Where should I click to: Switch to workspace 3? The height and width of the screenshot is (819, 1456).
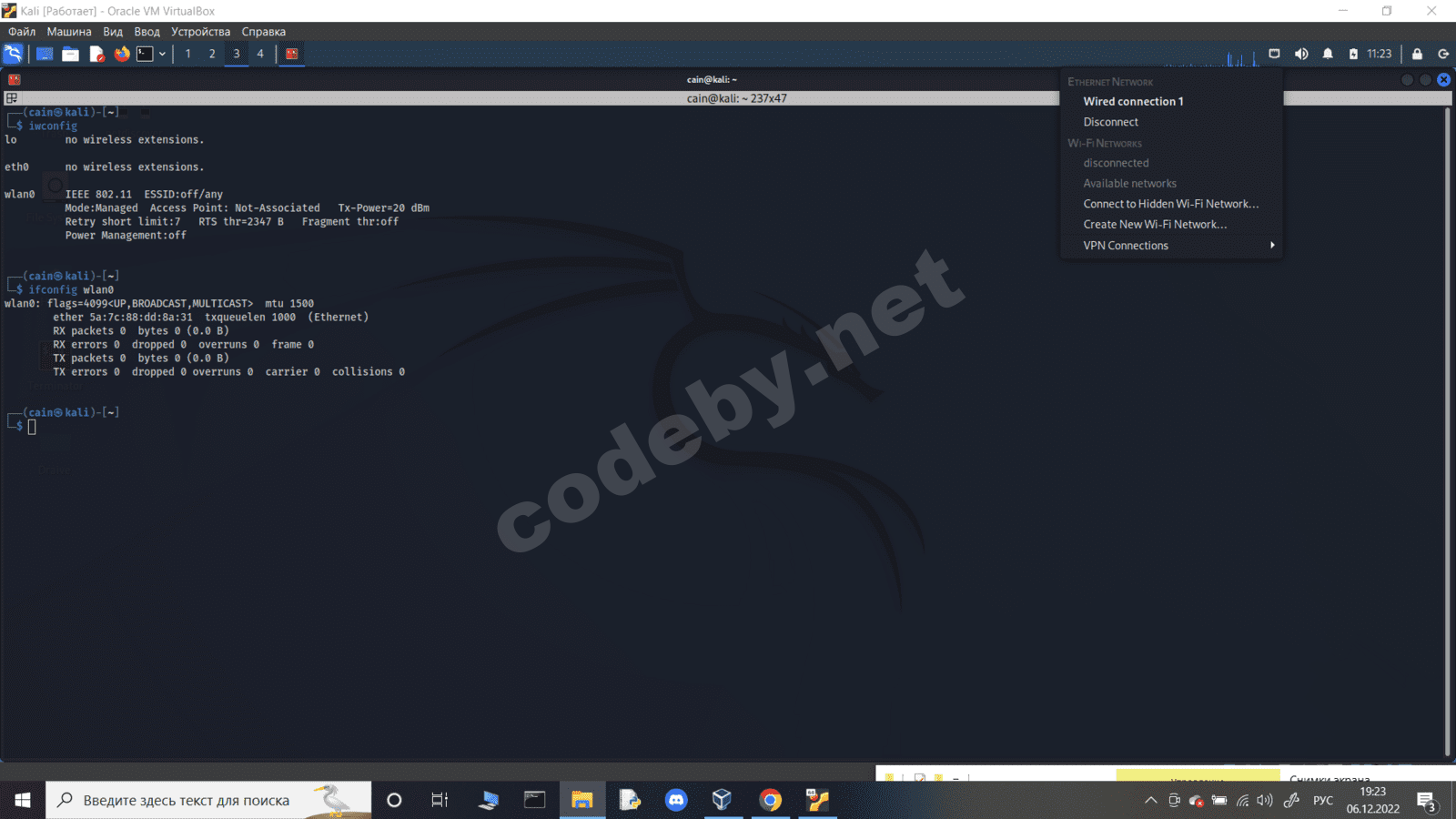point(237,54)
